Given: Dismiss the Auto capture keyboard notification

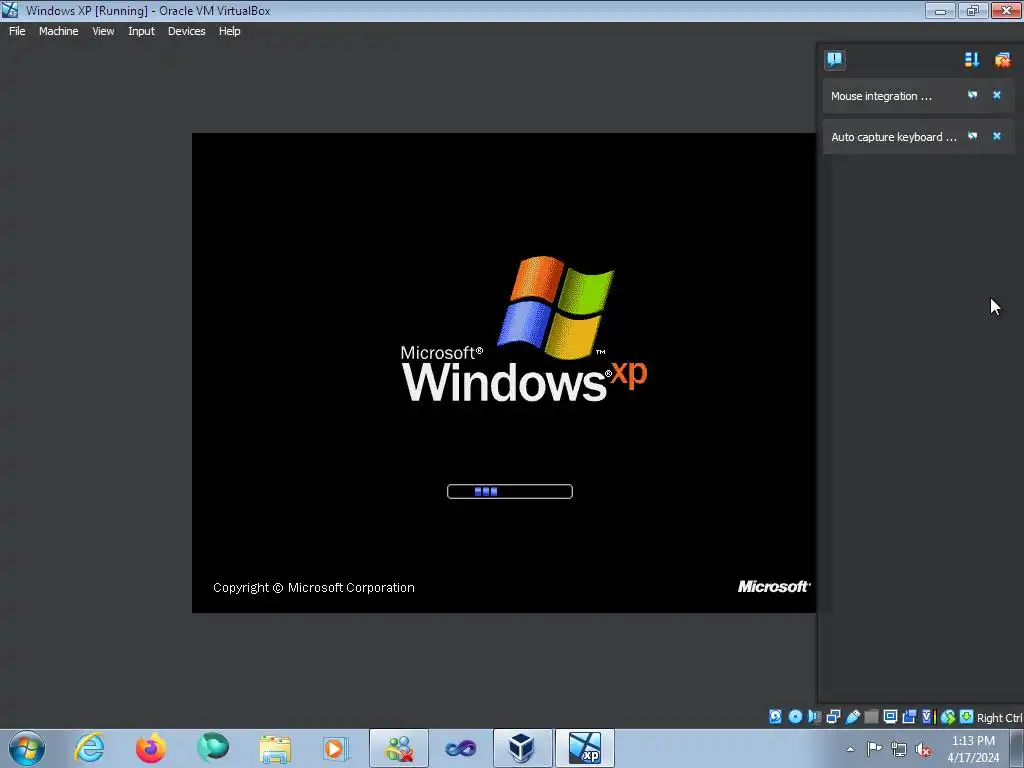Looking at the screenshot, I should point(997,136).
